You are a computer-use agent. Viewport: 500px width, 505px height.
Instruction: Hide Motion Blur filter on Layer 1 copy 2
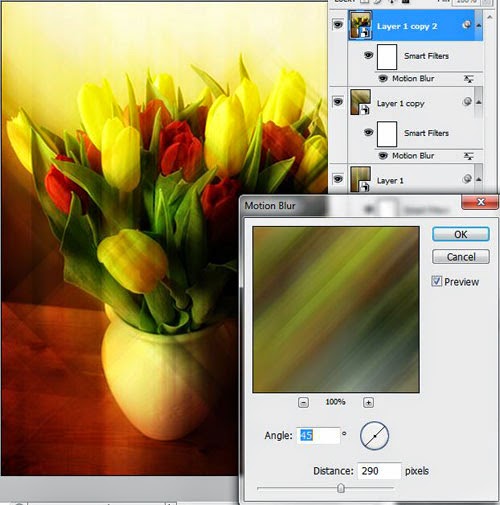point(383,78)
